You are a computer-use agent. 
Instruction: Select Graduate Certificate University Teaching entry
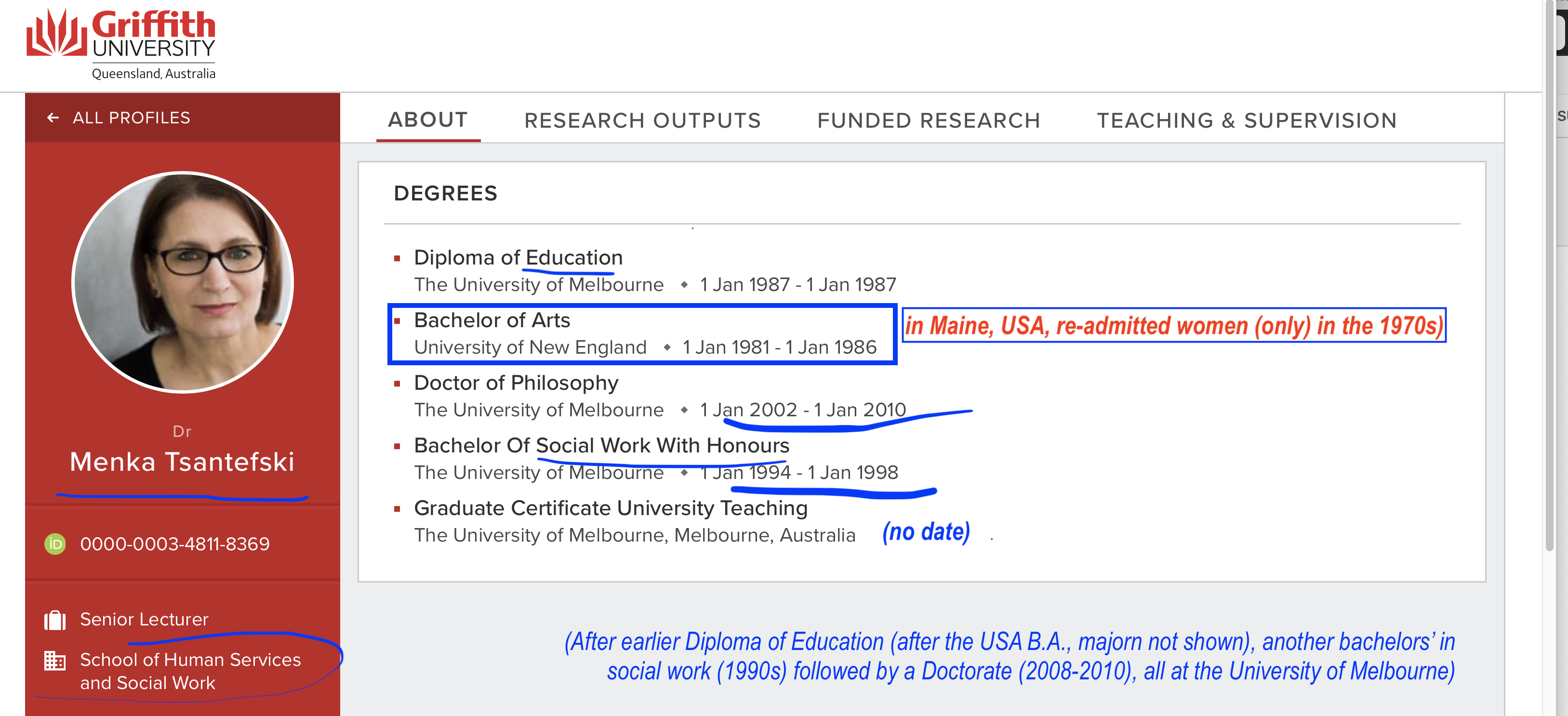611,508
